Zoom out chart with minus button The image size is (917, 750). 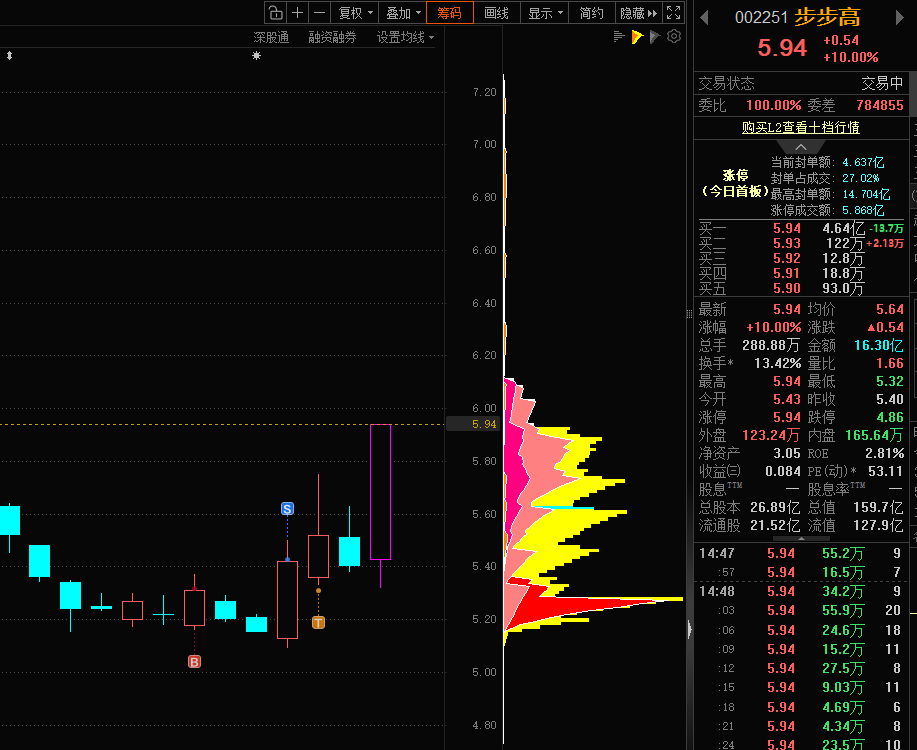pyautogui.click(x=319, y=12)
